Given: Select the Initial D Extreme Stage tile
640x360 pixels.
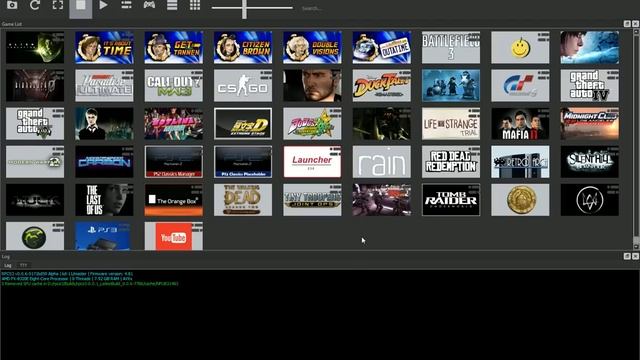Looking at the screenshot, I should (243, 124).
